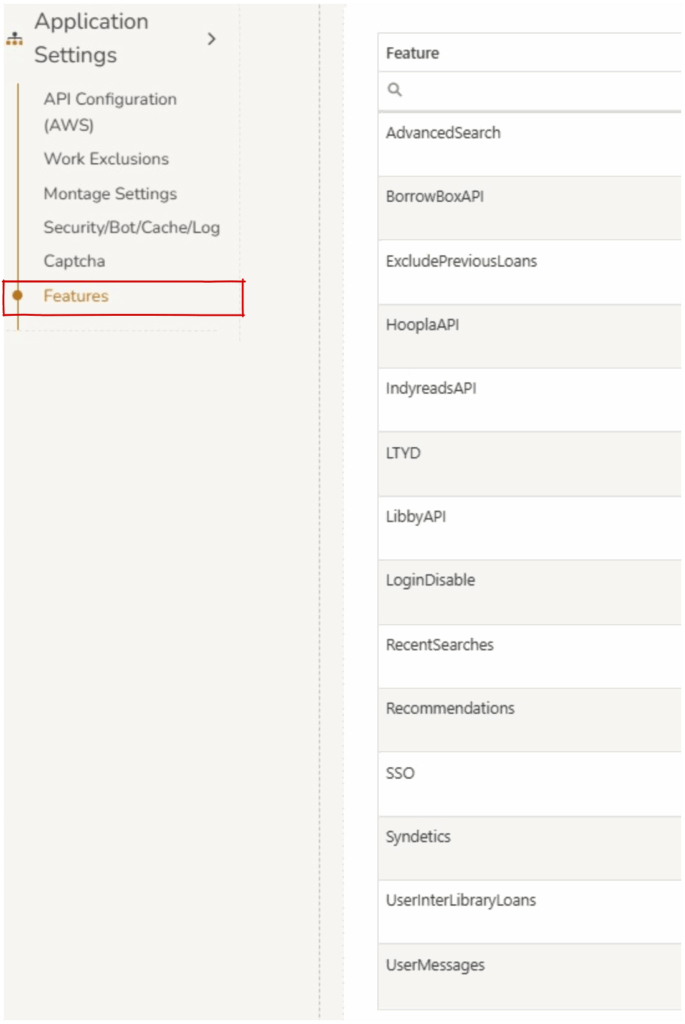This screenshot has width=685, height=1024.
Task: Open the Captcha settings
Action: pos(74,261)
